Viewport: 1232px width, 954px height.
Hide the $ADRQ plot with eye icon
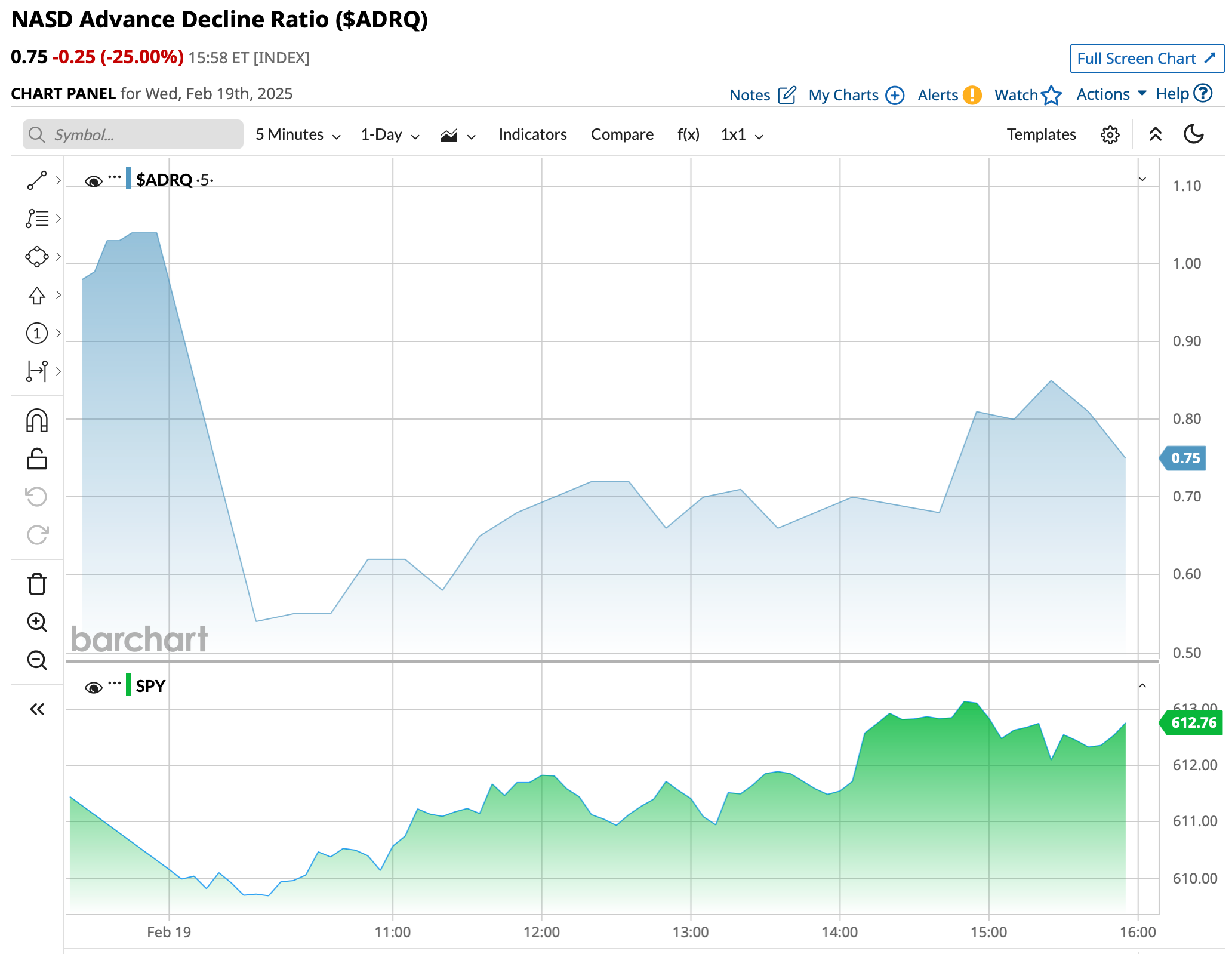pos(93,181)
